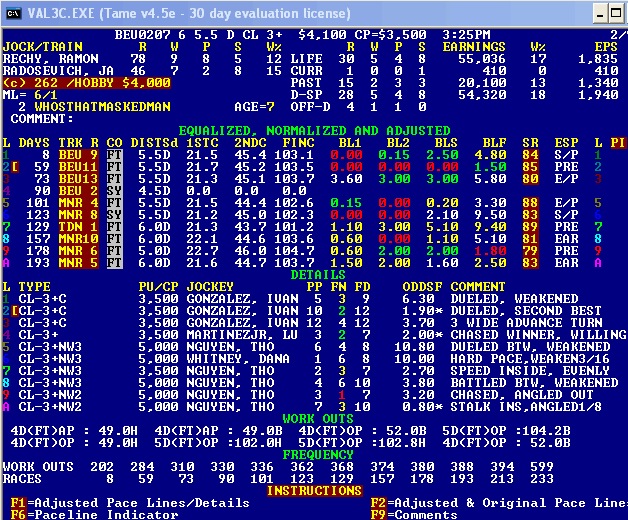Select speed rating 89 in TDN row
Screen dimensions: 628x520
click(x=530, y=227)
